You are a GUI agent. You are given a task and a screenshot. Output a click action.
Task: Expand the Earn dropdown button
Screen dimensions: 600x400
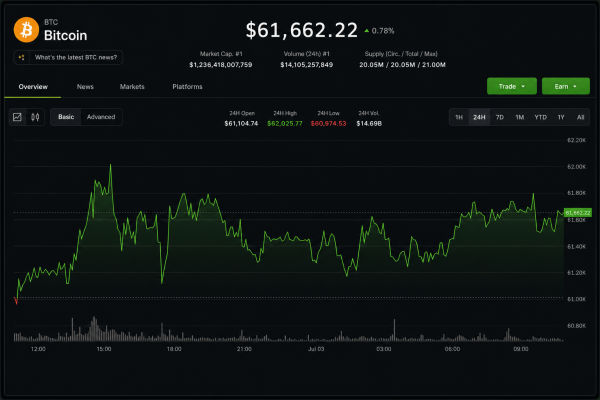point(566,86)
